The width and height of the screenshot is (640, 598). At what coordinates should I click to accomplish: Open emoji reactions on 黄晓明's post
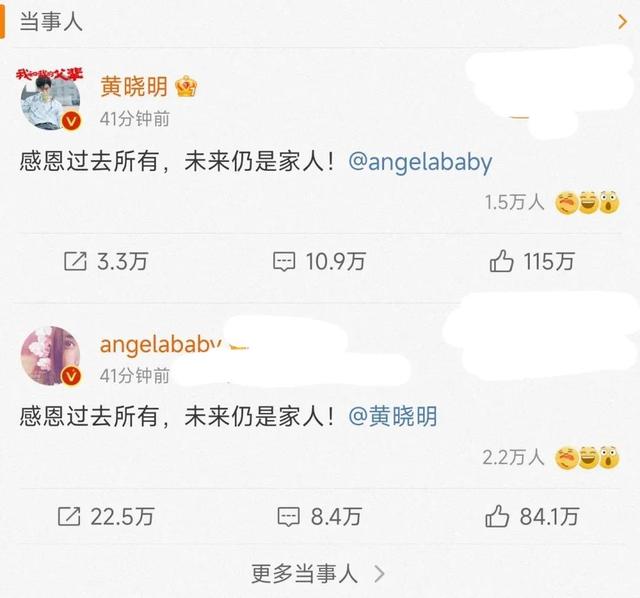(x=587, y=202)
